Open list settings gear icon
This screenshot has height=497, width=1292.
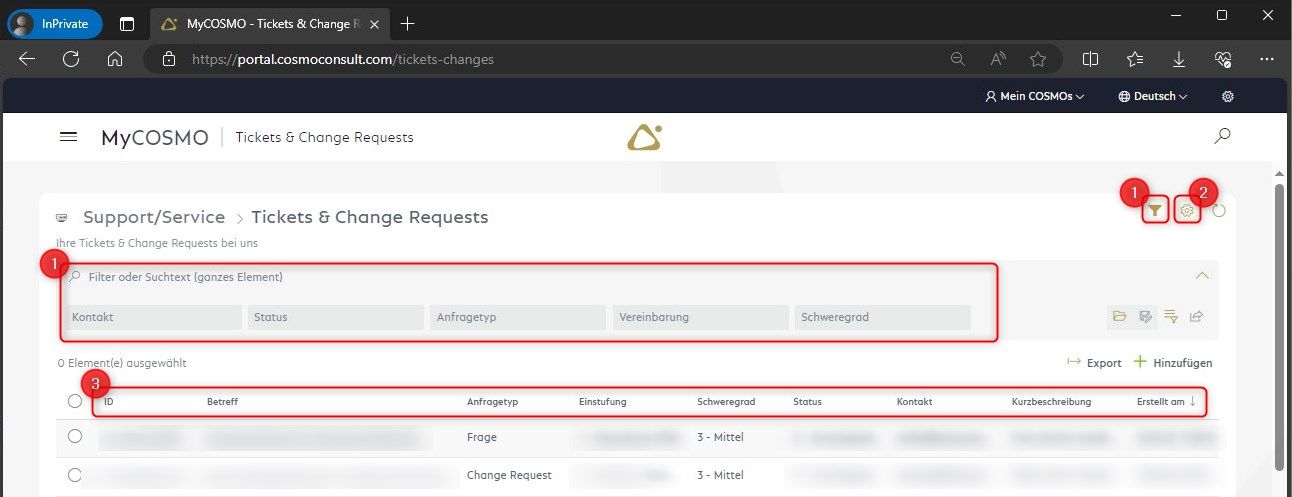(1187, 210)
